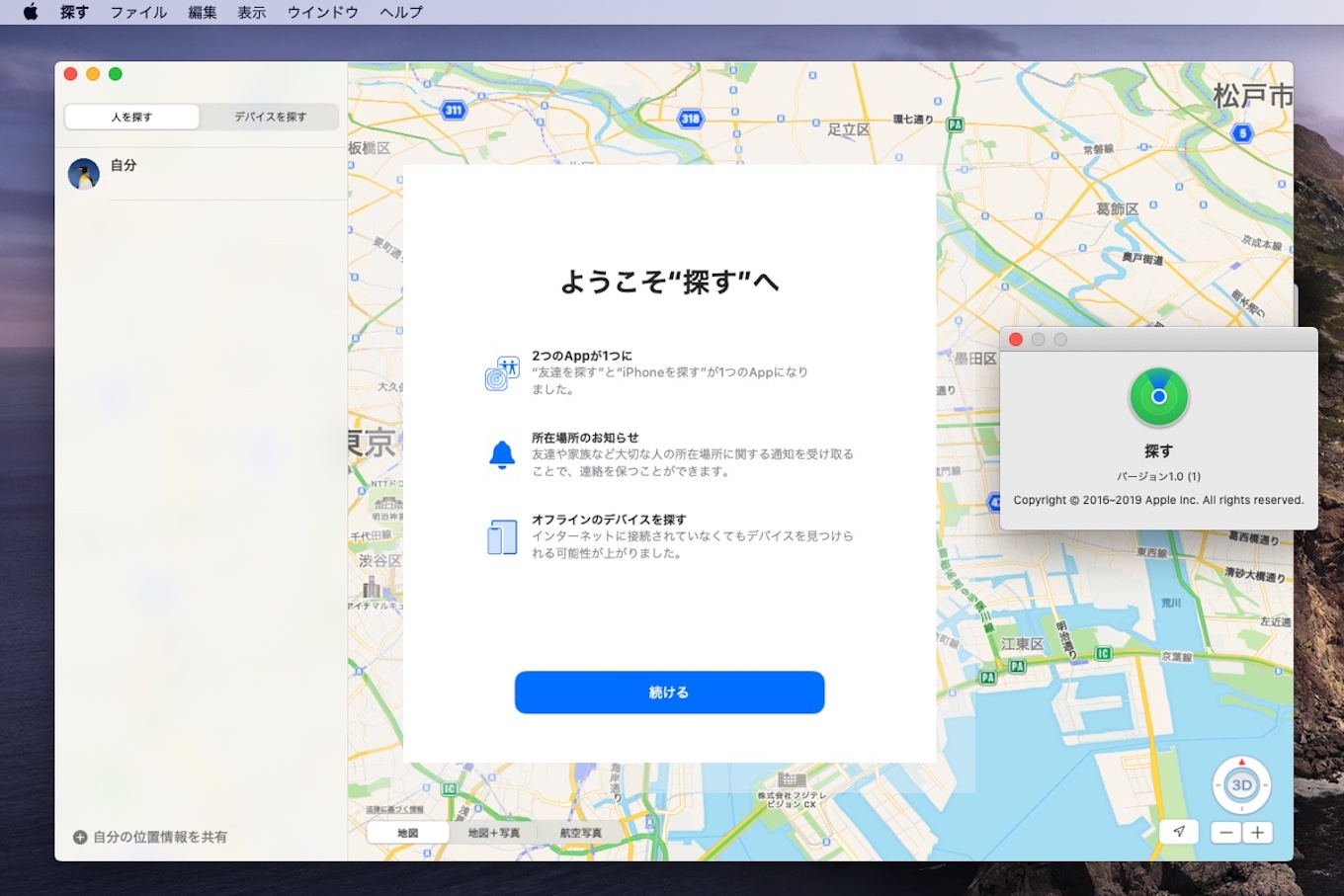Switch to the デバイスを探す tab
This screenshot has width=1344, height=896.
(x=270, y=117)
